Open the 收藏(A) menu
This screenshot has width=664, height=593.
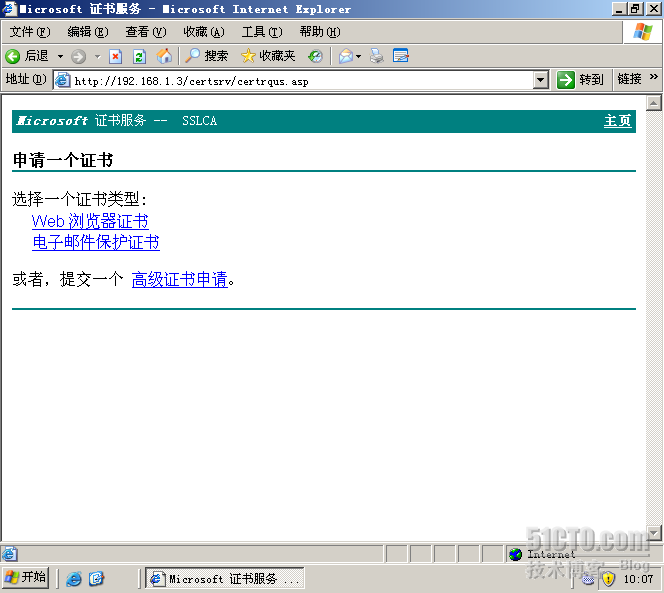(x=204, y=32)
